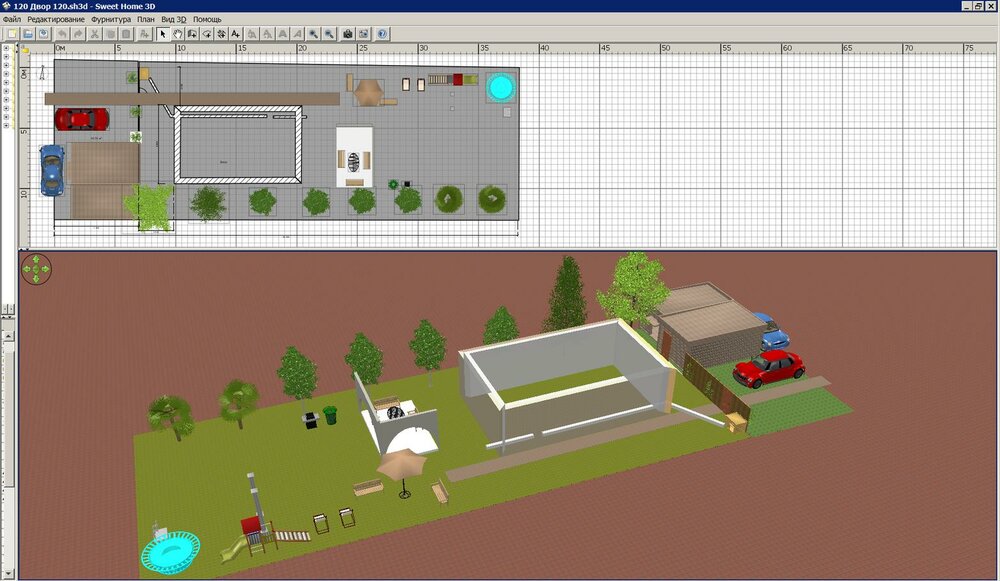
Task: Click the camera icon to create photo
Action: click(x=348, y=34)
